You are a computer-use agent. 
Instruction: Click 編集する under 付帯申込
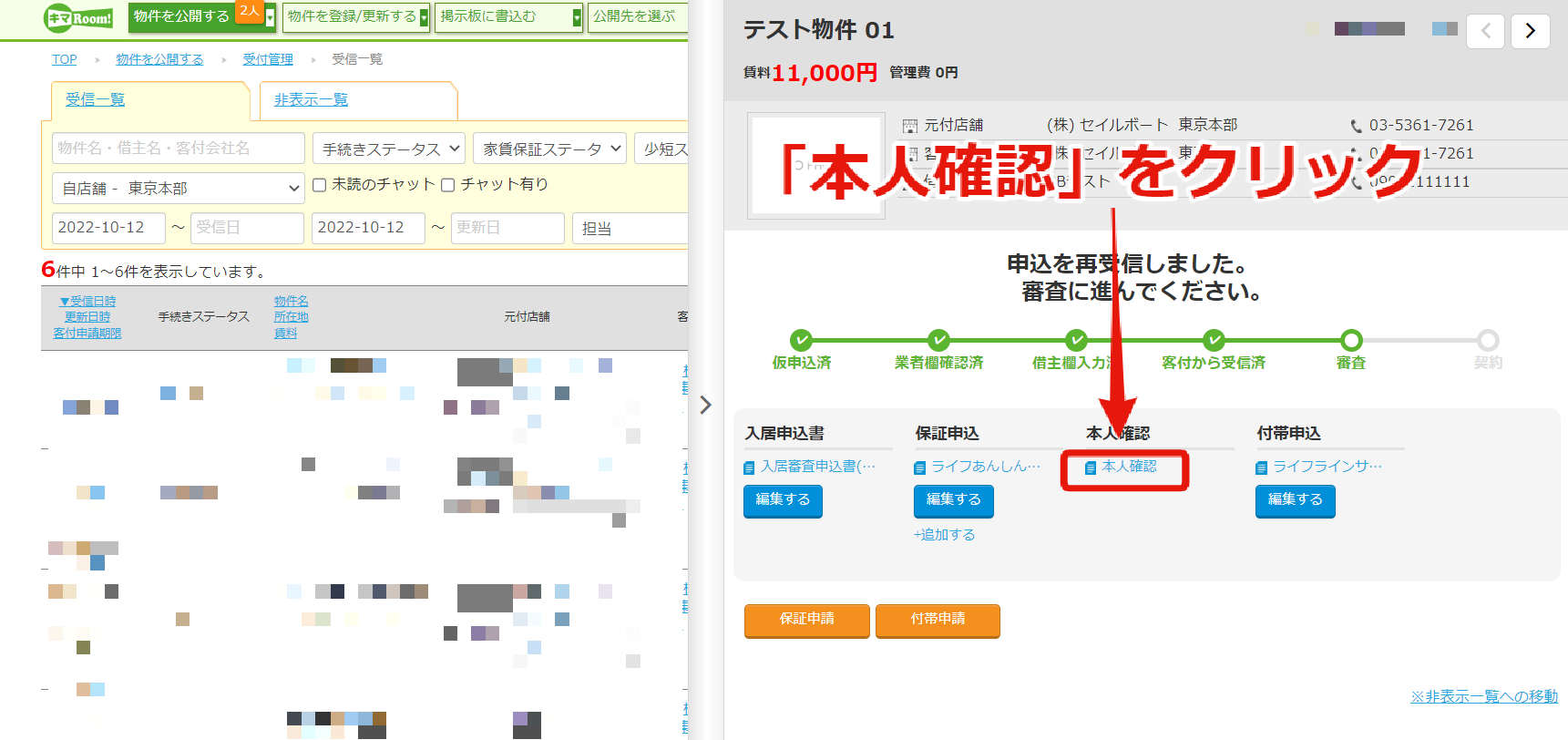1296,500
